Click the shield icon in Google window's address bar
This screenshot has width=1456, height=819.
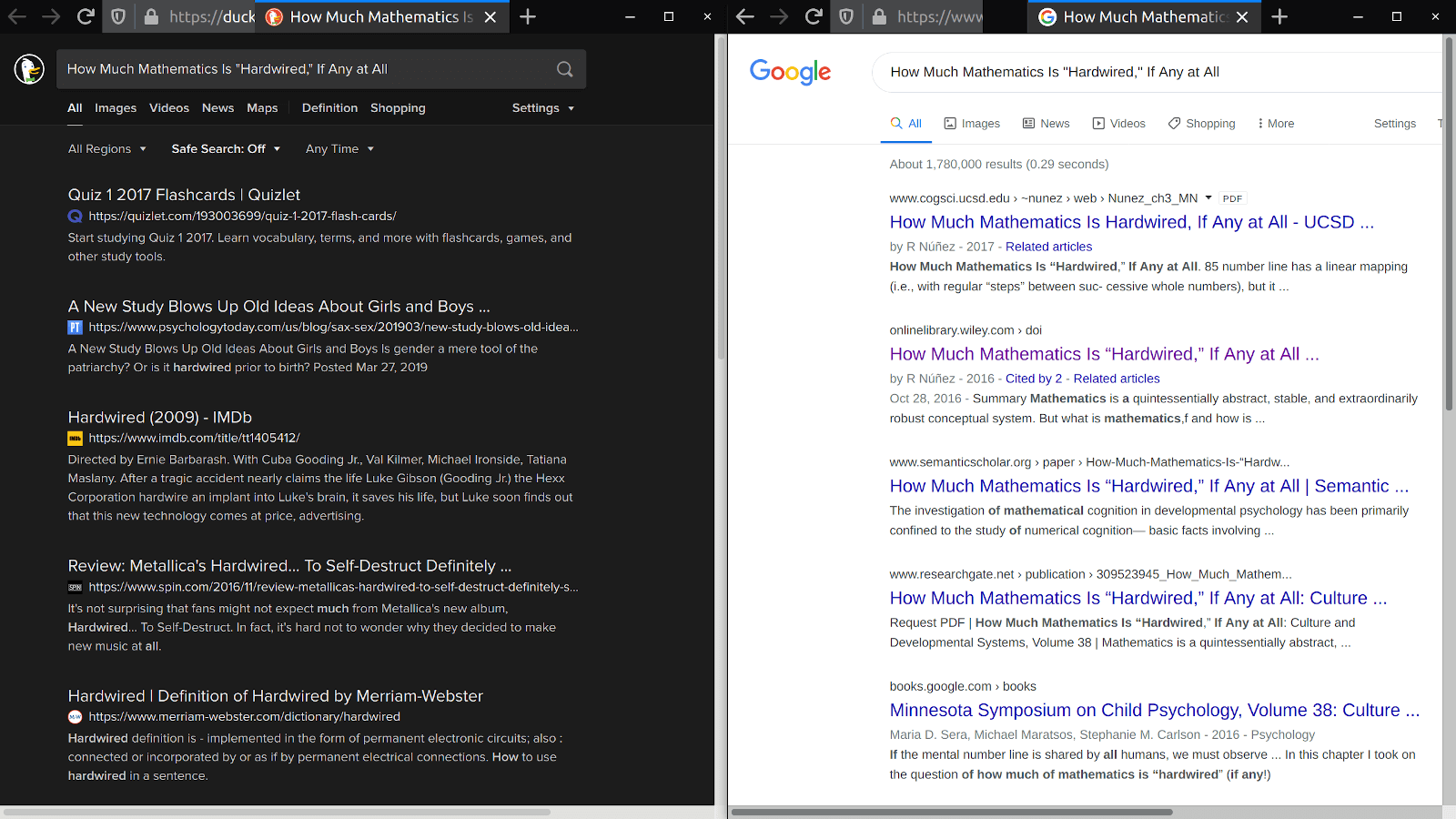coord(846,16)
